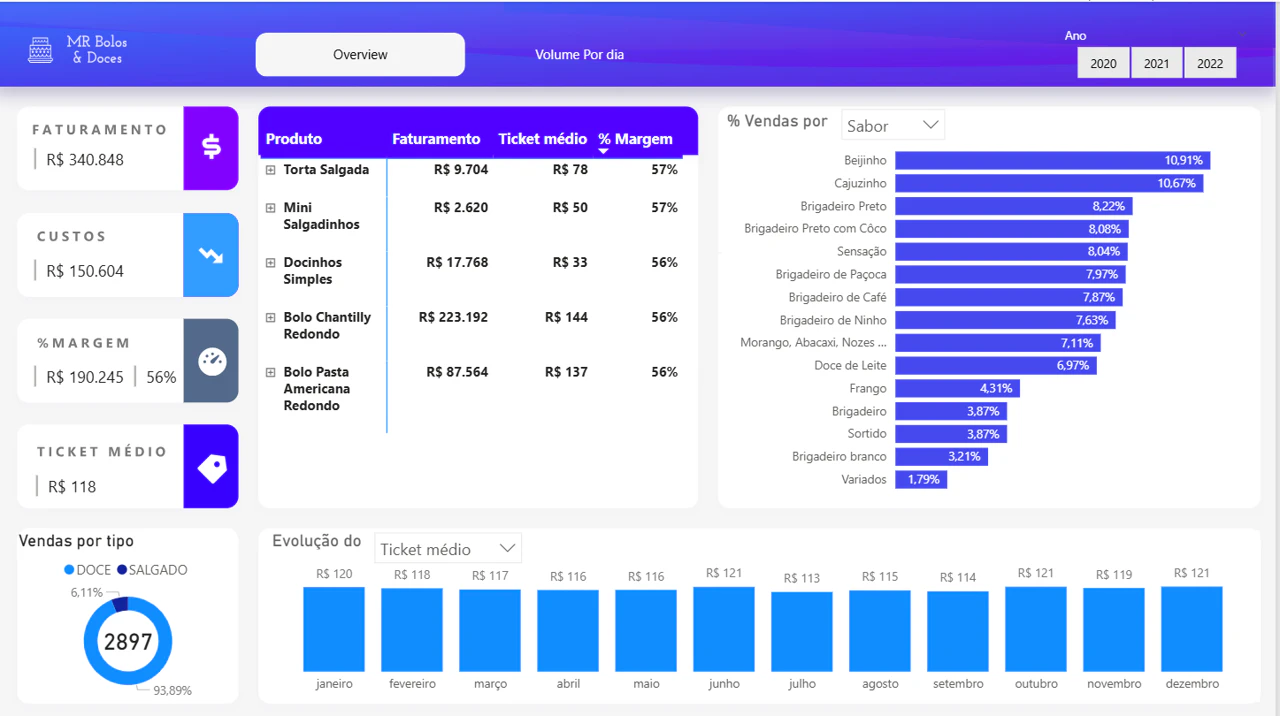Open the Ticket médio dropdown in Evolução do

pos(448,549)
